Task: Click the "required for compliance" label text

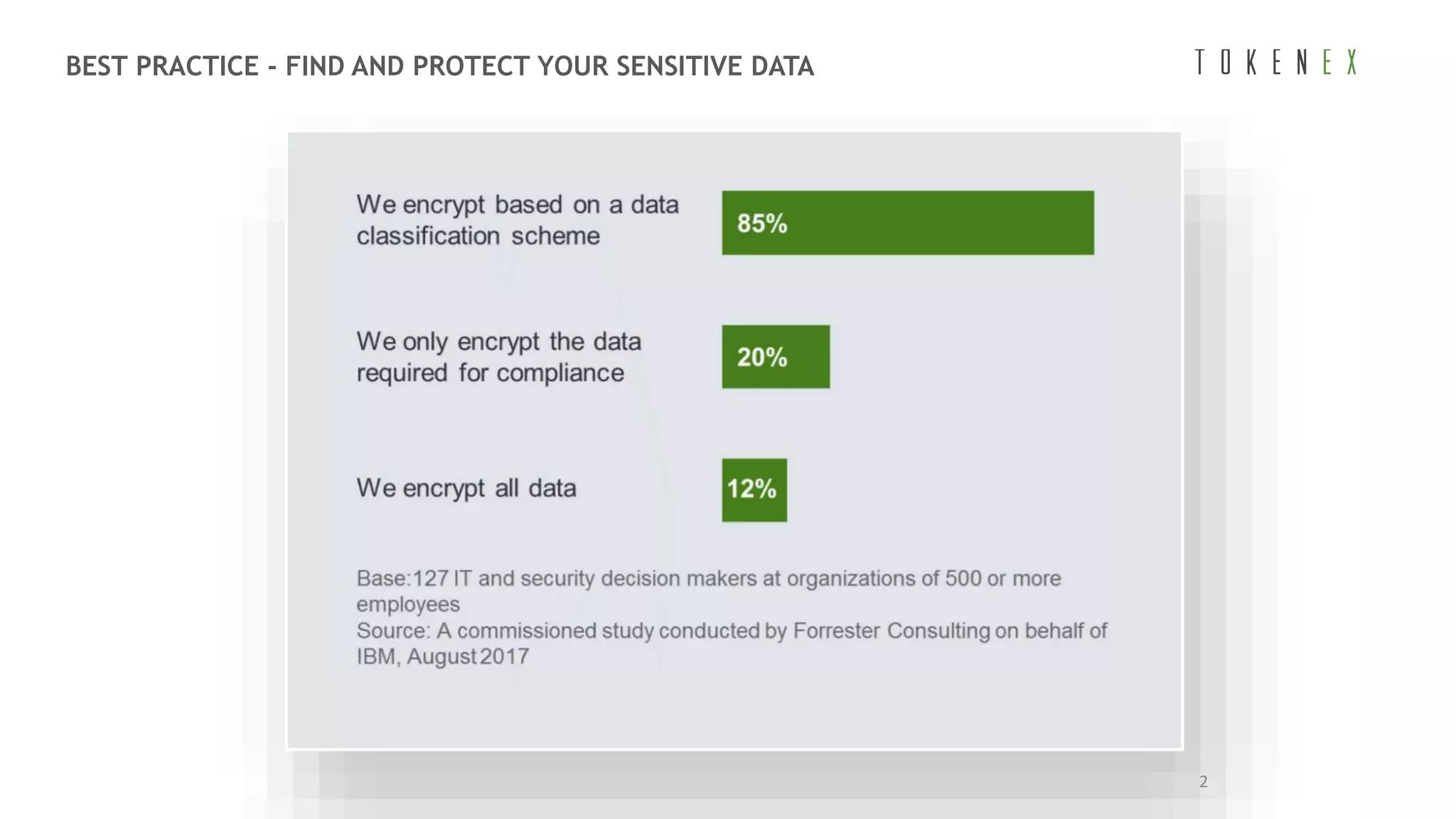Action: (490, 373)
